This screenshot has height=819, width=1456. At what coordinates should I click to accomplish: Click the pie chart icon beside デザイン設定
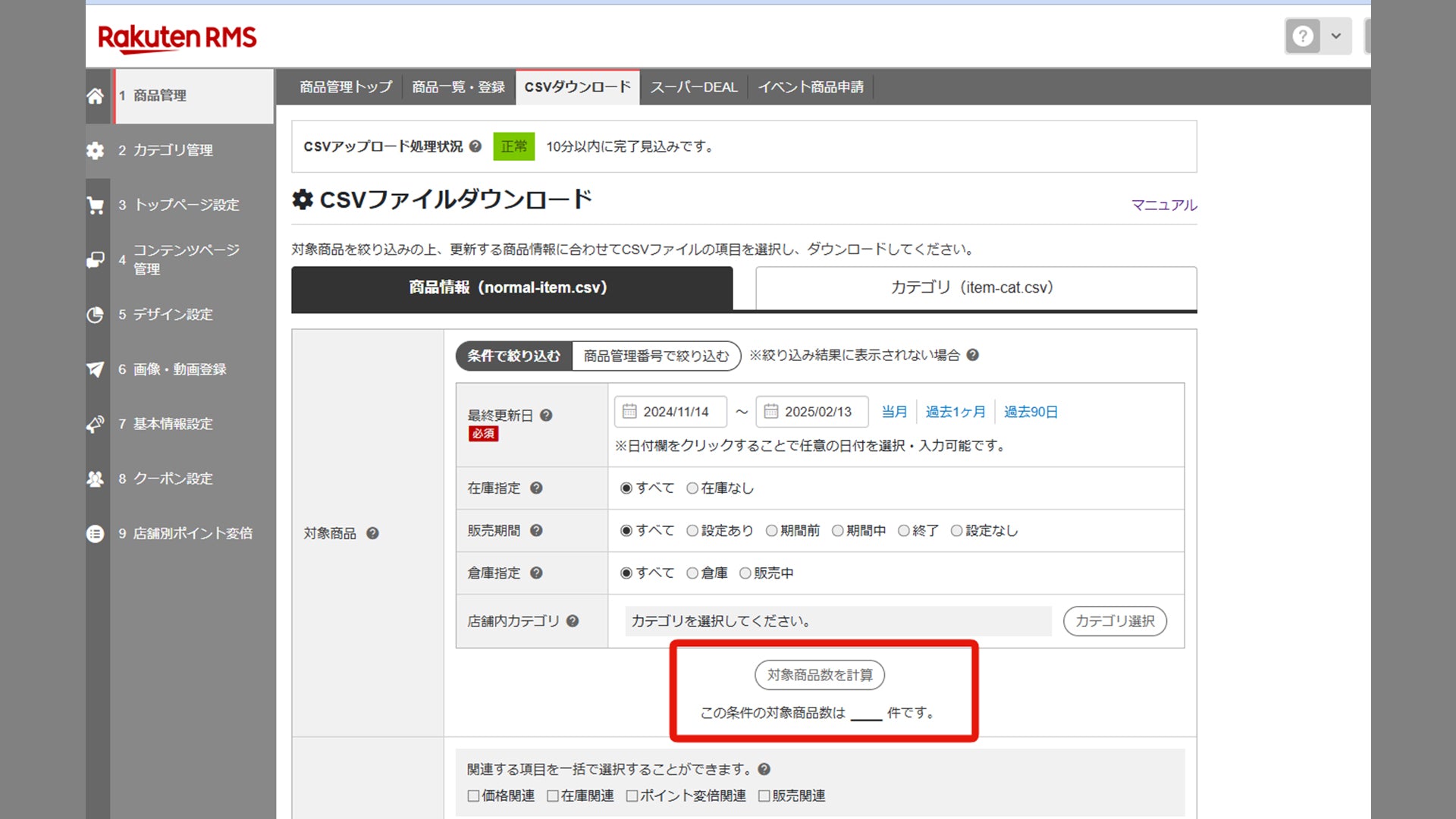[95, 315]
